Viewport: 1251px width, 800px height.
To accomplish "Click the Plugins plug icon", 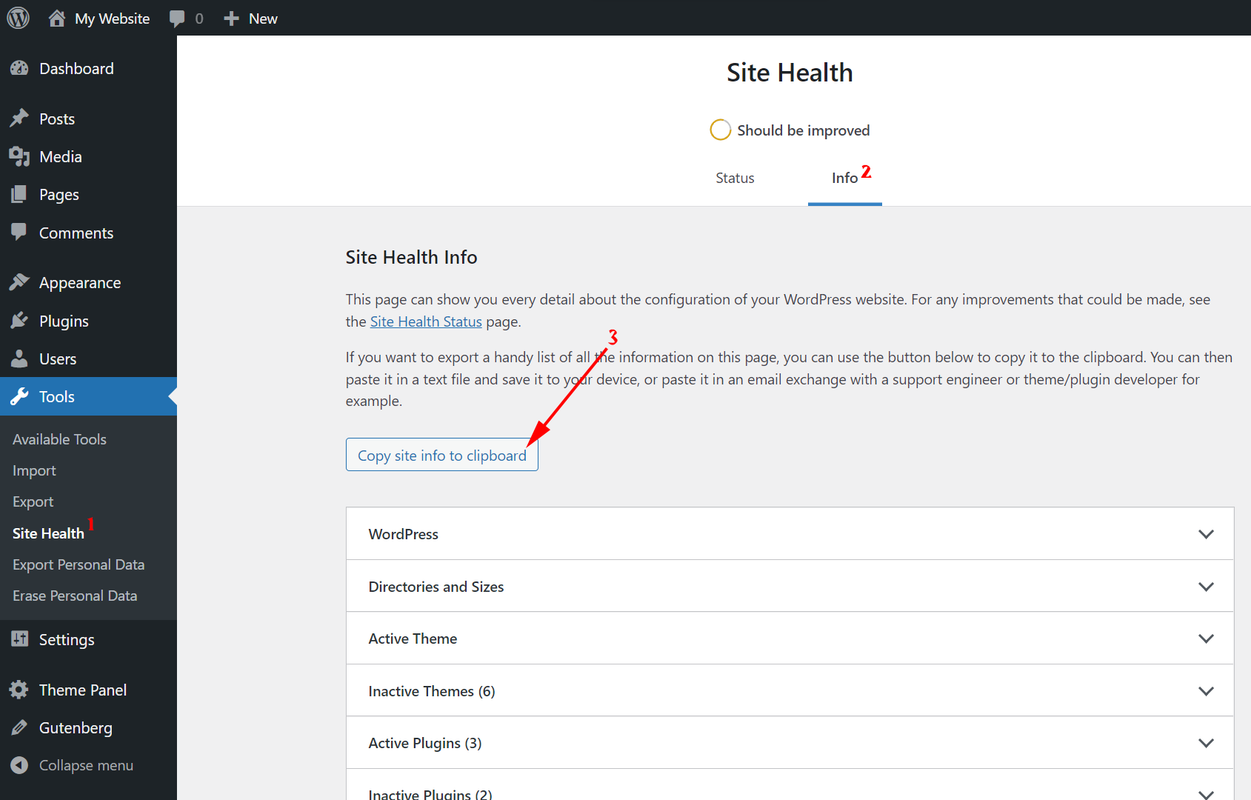I will (x=19, y=320).
